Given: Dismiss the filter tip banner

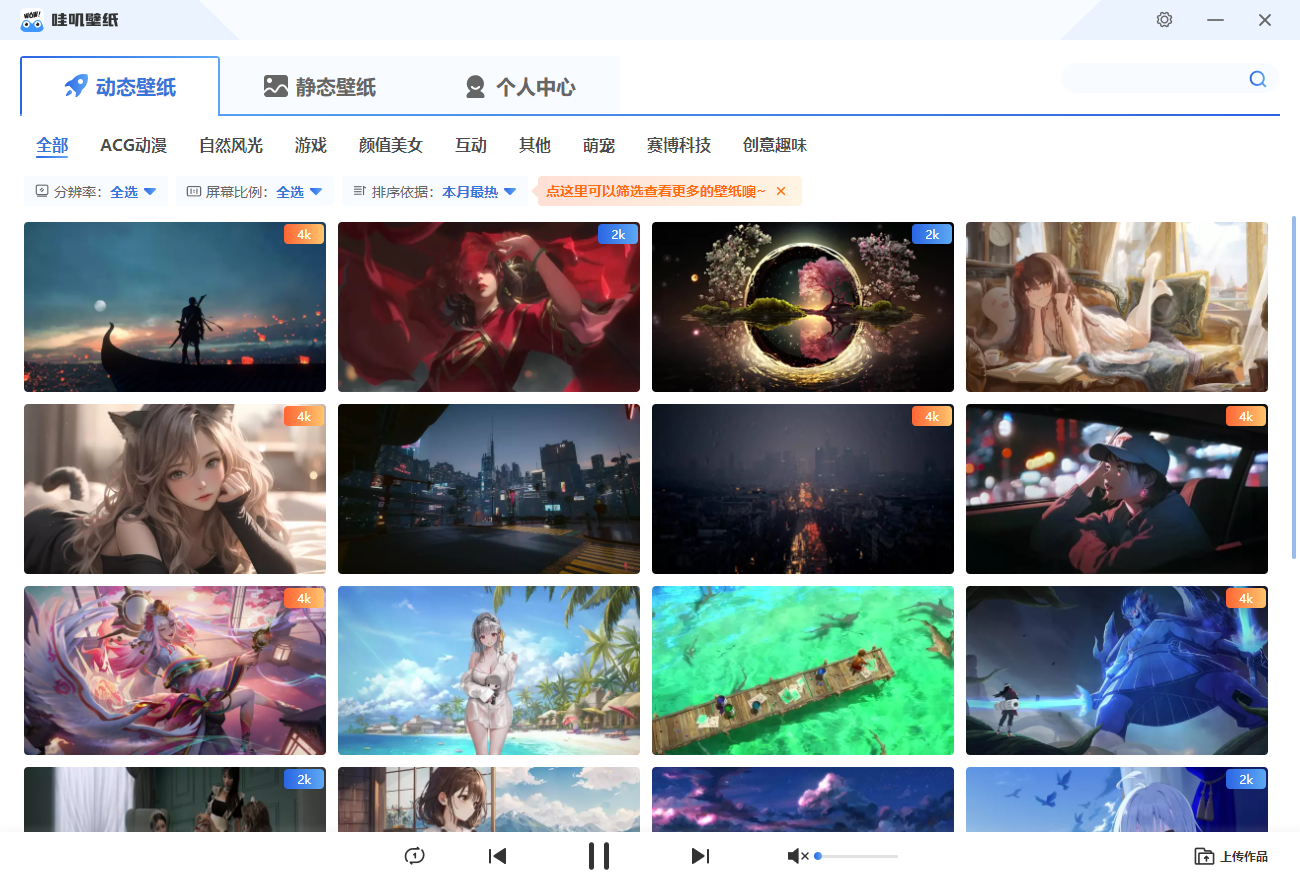Looking at the screenshot, I should point(782,190).
